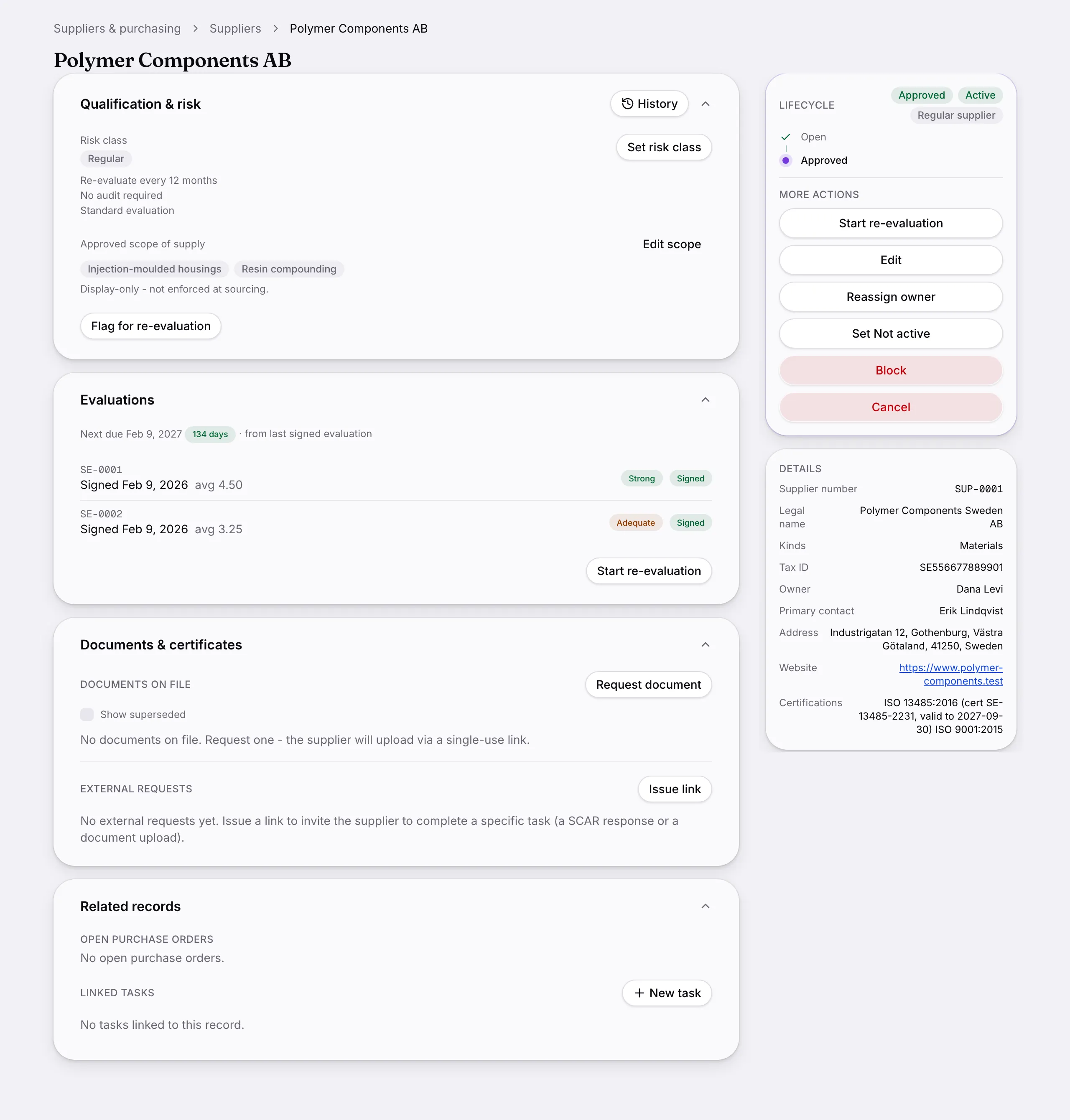Open the History log button

pos(649,104)
